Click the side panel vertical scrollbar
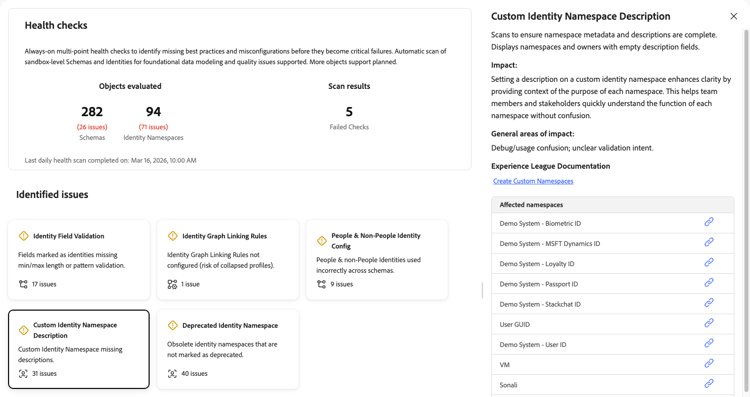This screenshot has height=397, width=750. [745, 210]
